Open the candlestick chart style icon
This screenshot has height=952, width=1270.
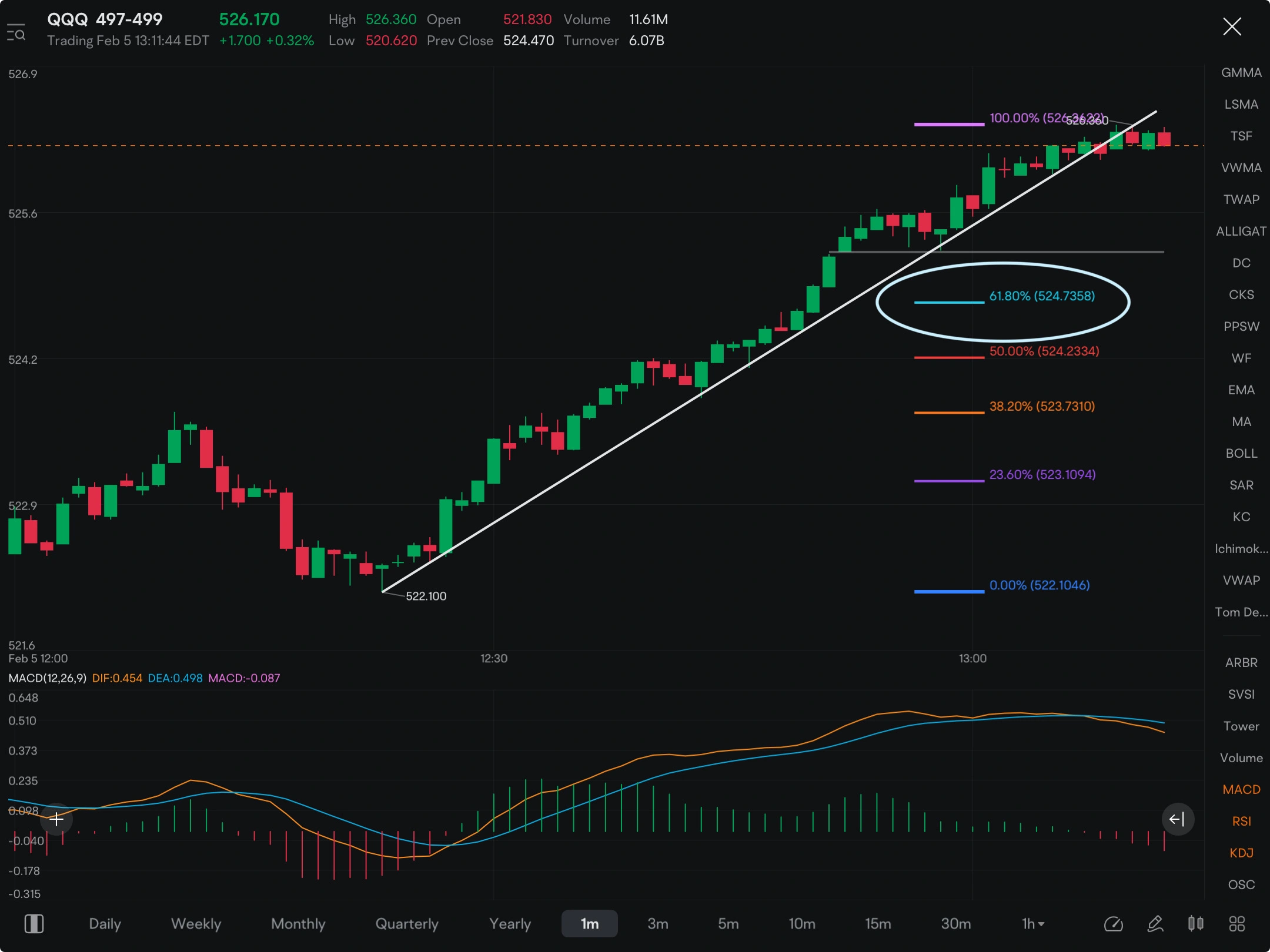click(1195, 924)
